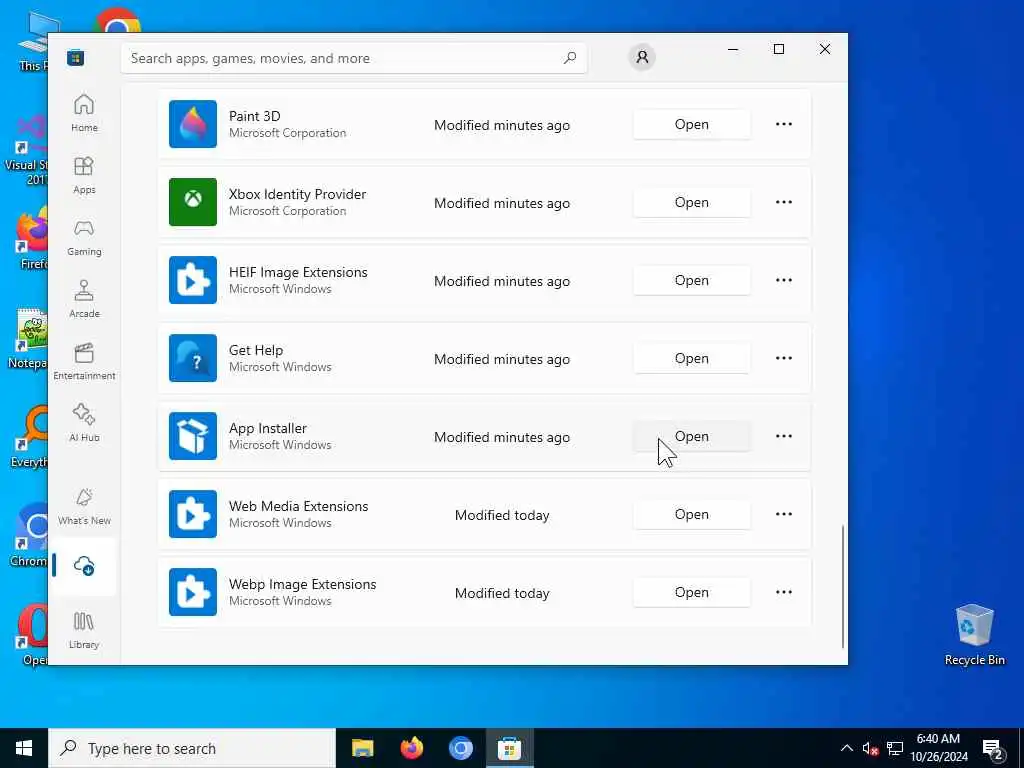Open App Installer with its Open button

click(x=692, y=436)
